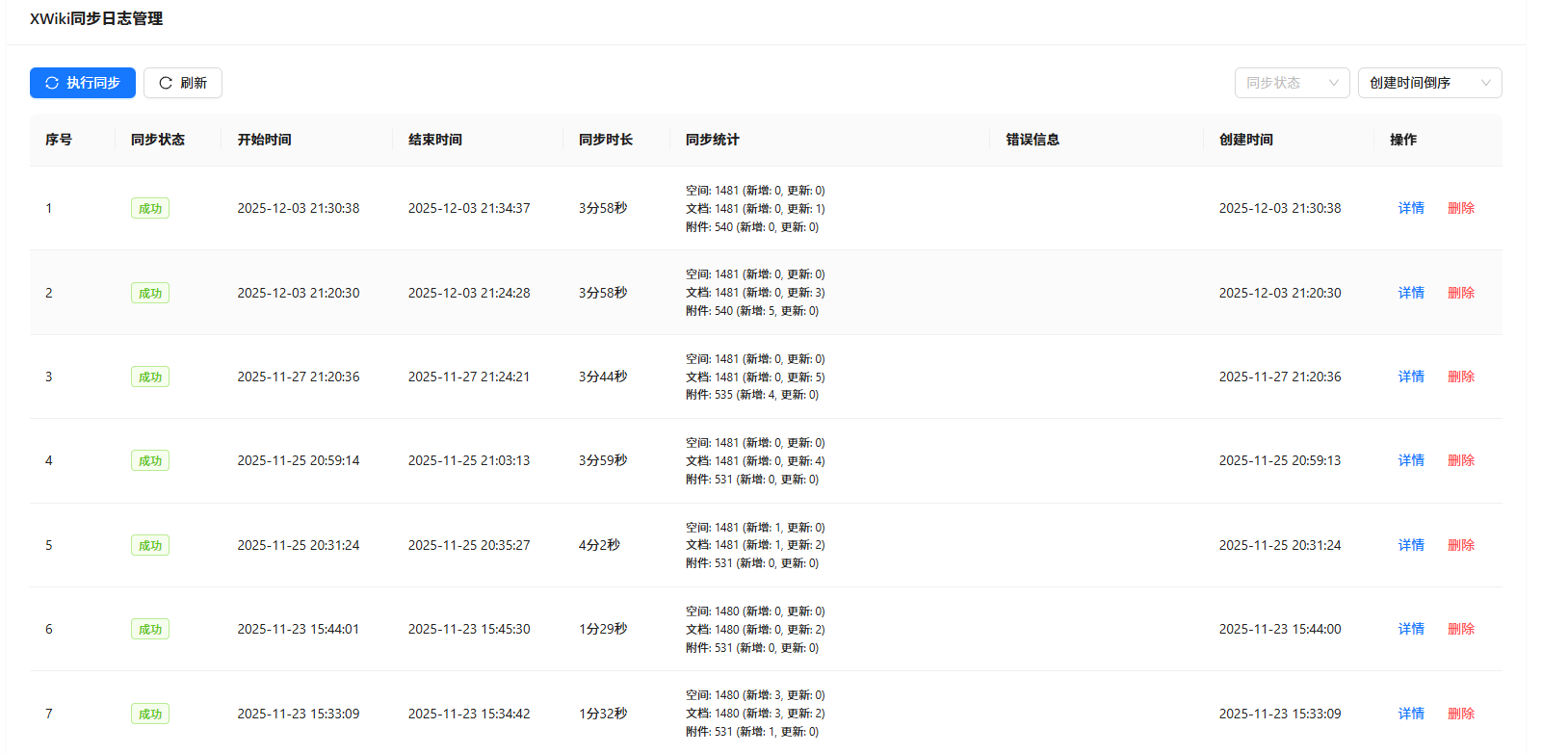Click the 执行同步 sync button
This screenshot has width=1568, height=754.
pyautogui.click(x=83, y=83)
